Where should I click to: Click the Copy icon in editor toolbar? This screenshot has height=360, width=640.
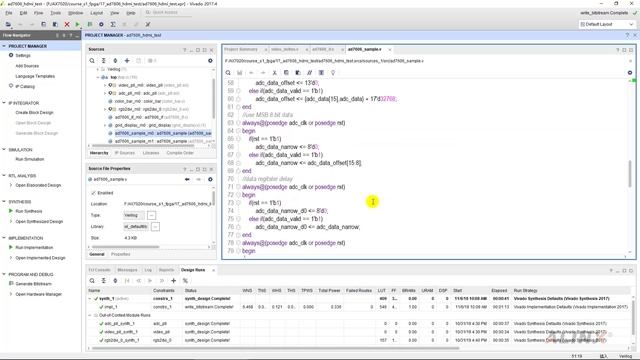click(286, 73)
